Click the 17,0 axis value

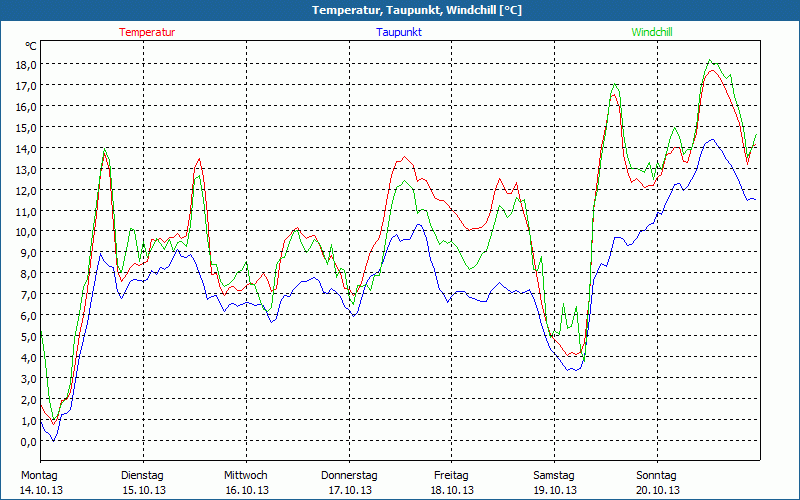click(28, 86)
